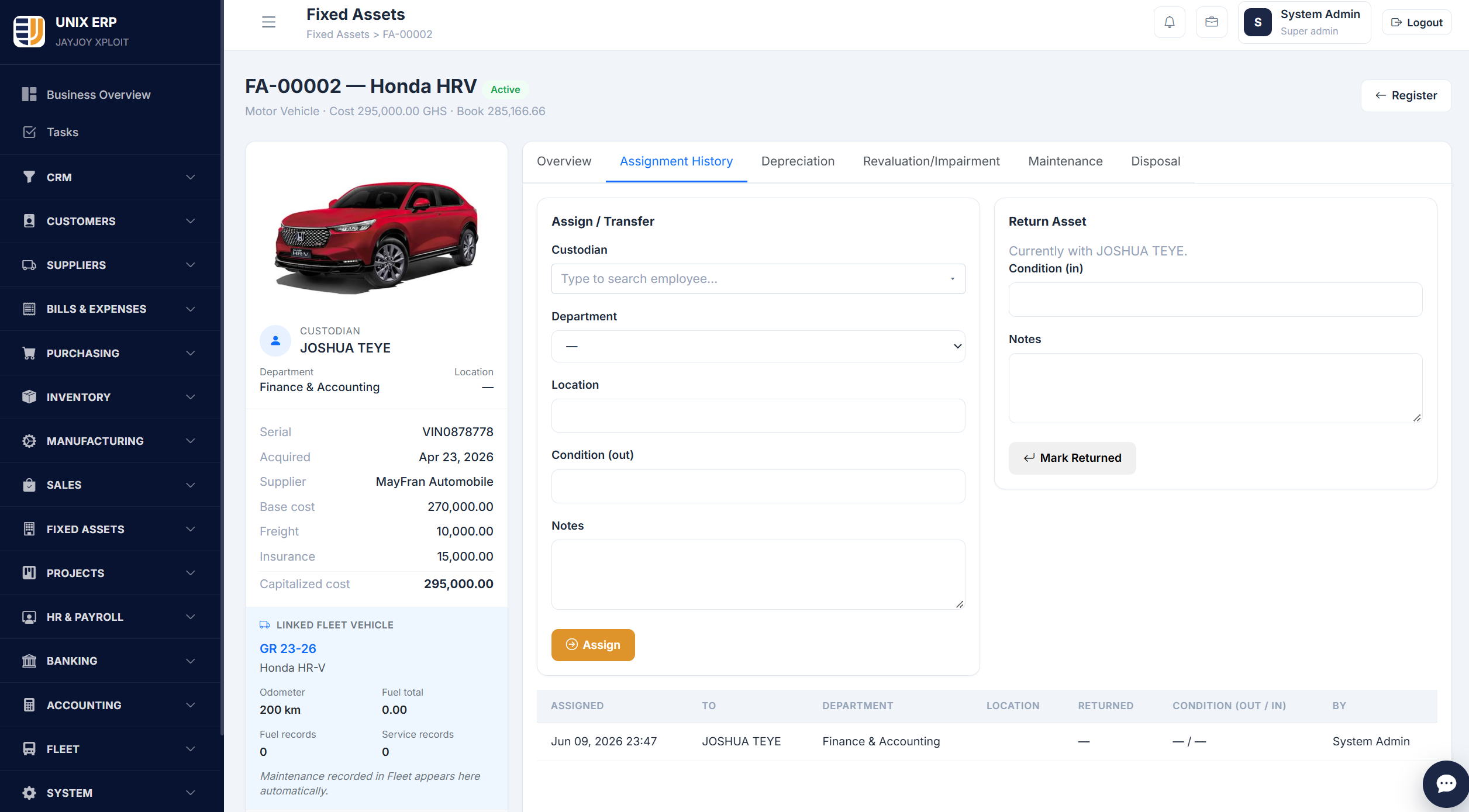Click the Mark Returned button
The height and width of the screenshot is (812, 1469).
point(1072,458)
